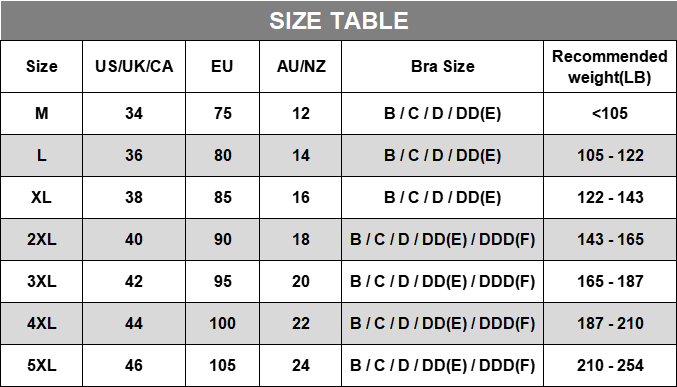Click the Recommended weight(LB) header
Screen dimensions: 677x387
pyautogui.click(x=610, y=67)
